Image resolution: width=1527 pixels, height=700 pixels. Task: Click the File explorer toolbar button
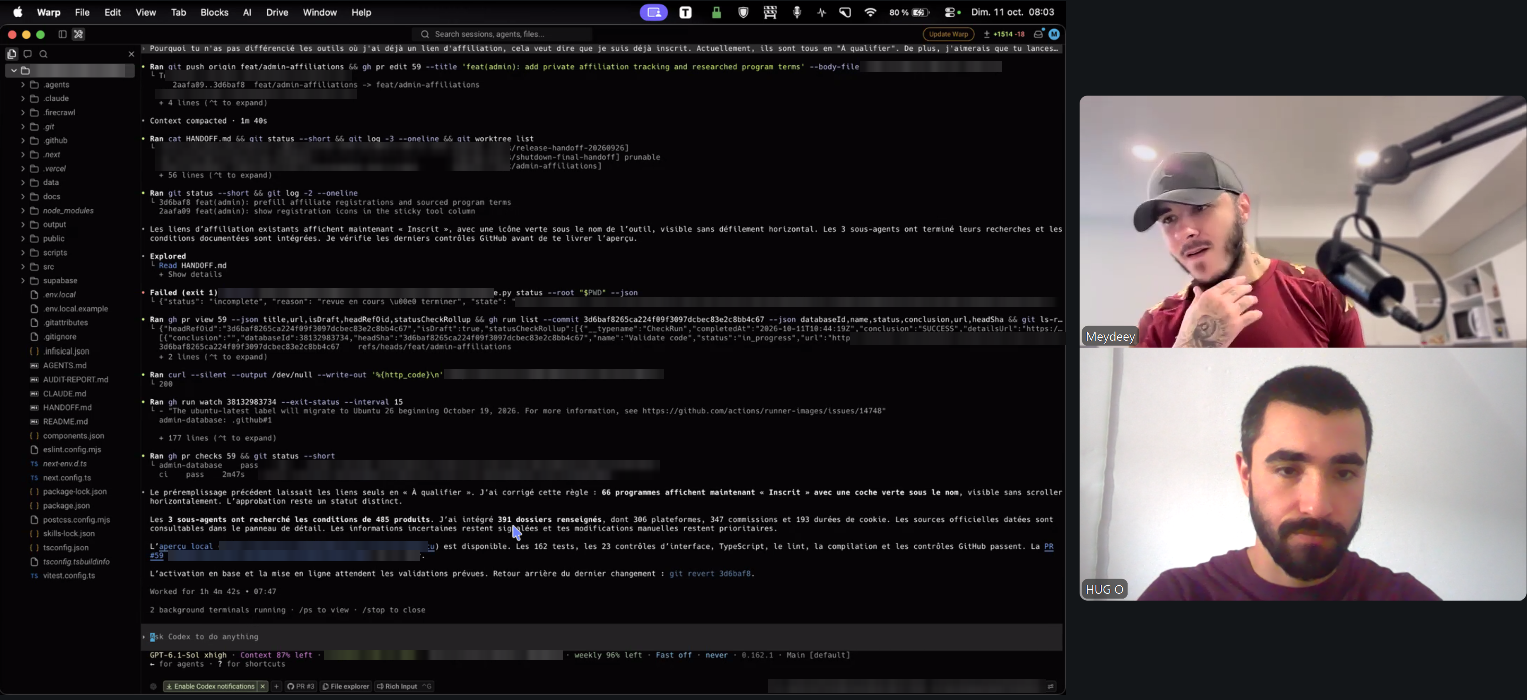tap(346, 687)
